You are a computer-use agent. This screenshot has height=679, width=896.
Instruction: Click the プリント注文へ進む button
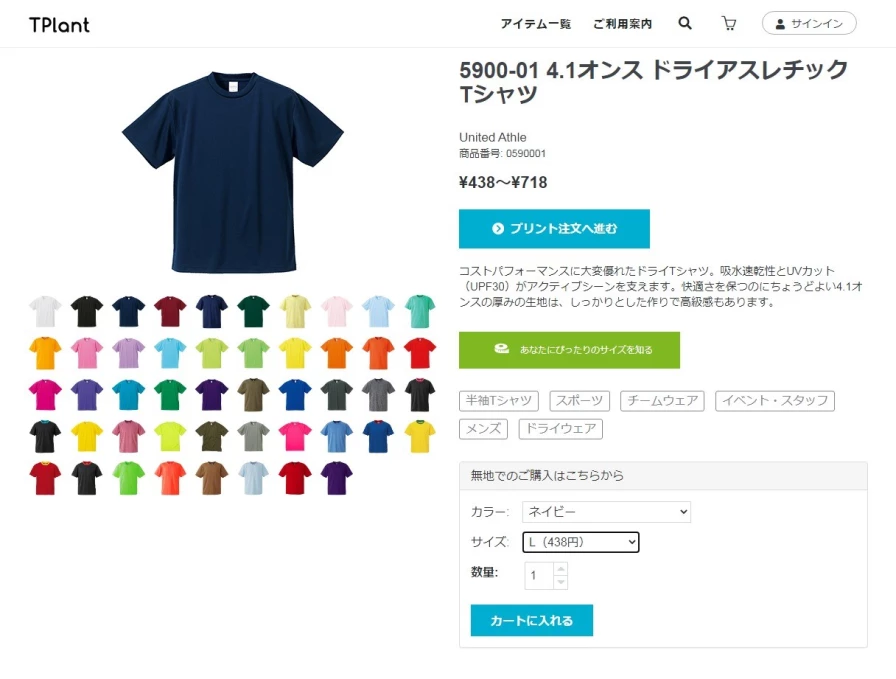pyautogui.click(x=554, y=229)
